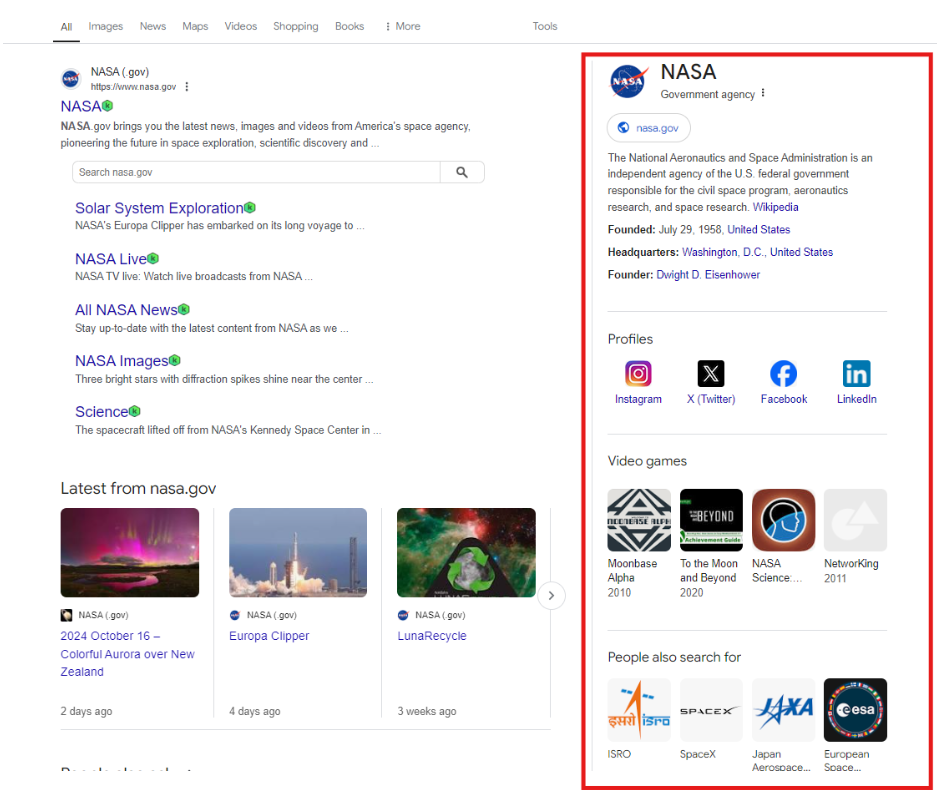Click Washington, D.C. headquarters link
Viewport: 937px width, 793px height.
coord(723,252)
